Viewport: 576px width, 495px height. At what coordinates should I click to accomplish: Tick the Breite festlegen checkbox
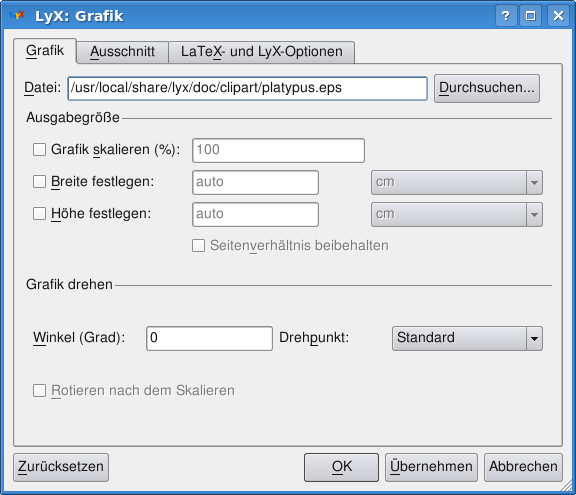click(39, 181)
